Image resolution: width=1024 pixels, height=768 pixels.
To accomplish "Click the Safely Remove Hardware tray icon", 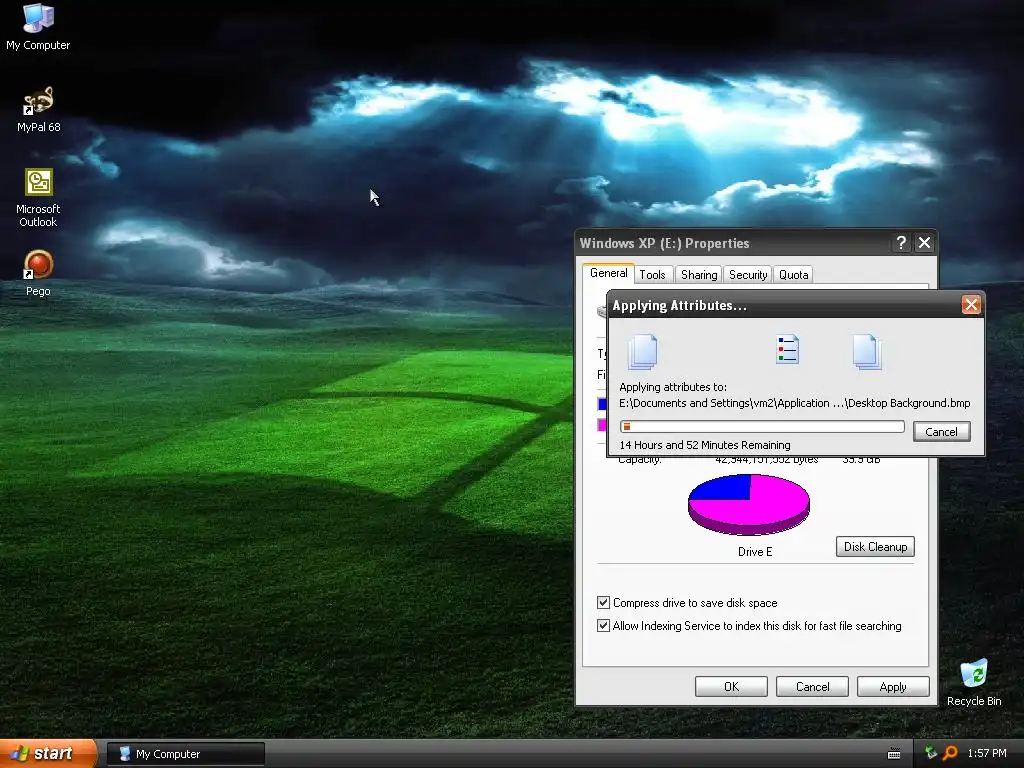I will (931, 753).
